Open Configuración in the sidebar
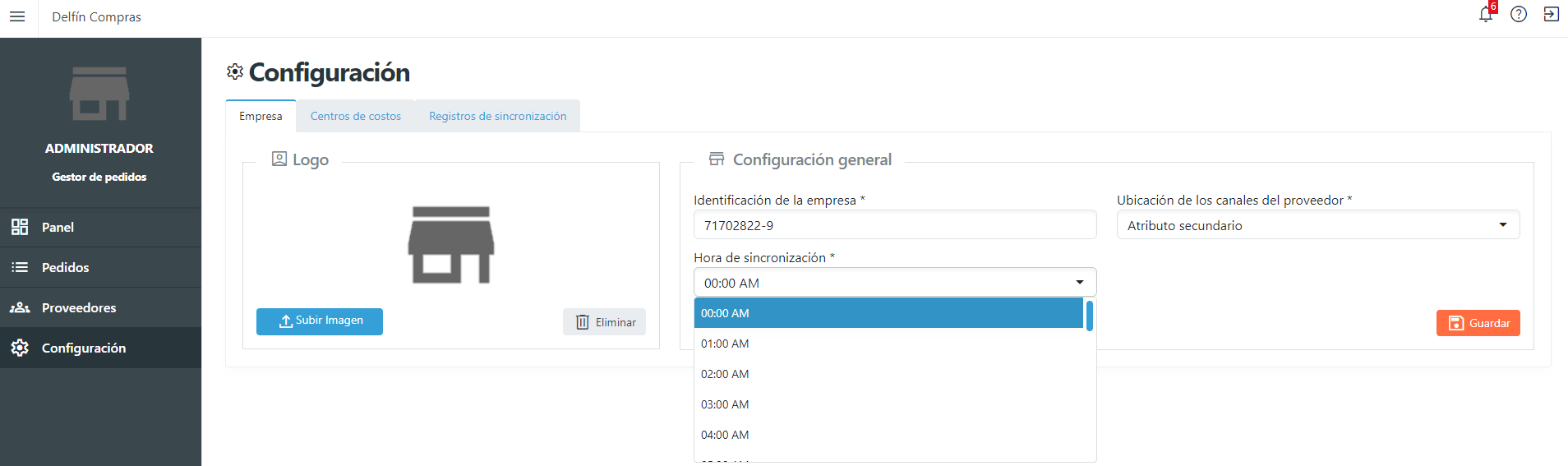1568x466 pixels. coord(83,348)
